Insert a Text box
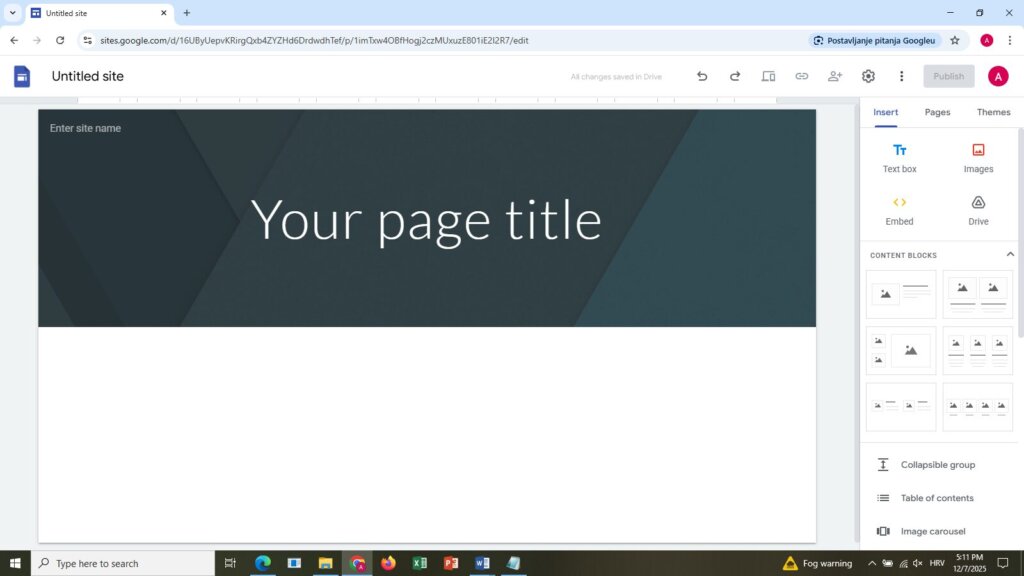The height and width of the screenshot is (576, 1024). [899, 157]
